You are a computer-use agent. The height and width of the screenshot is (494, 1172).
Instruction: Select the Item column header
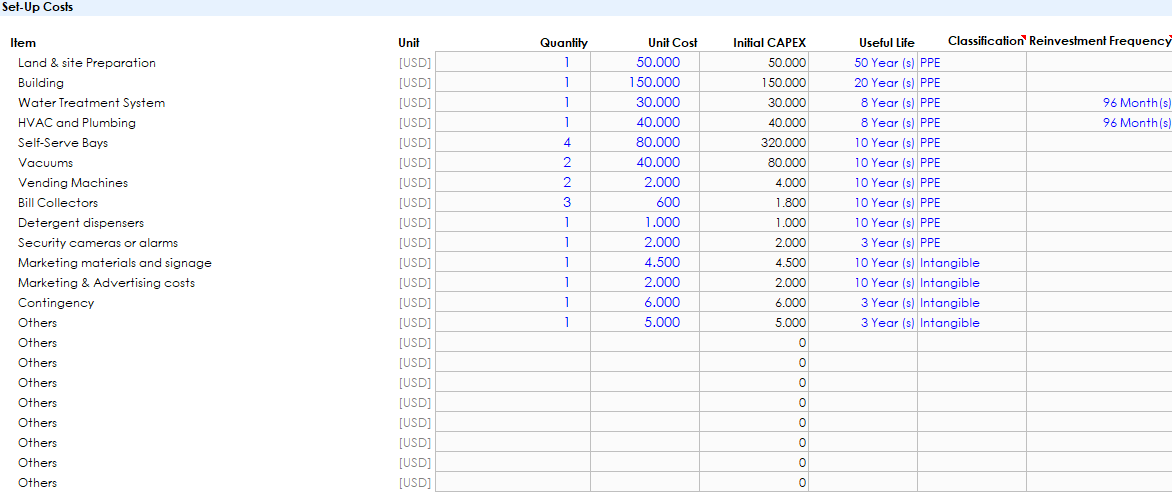[x=23, y=43]
